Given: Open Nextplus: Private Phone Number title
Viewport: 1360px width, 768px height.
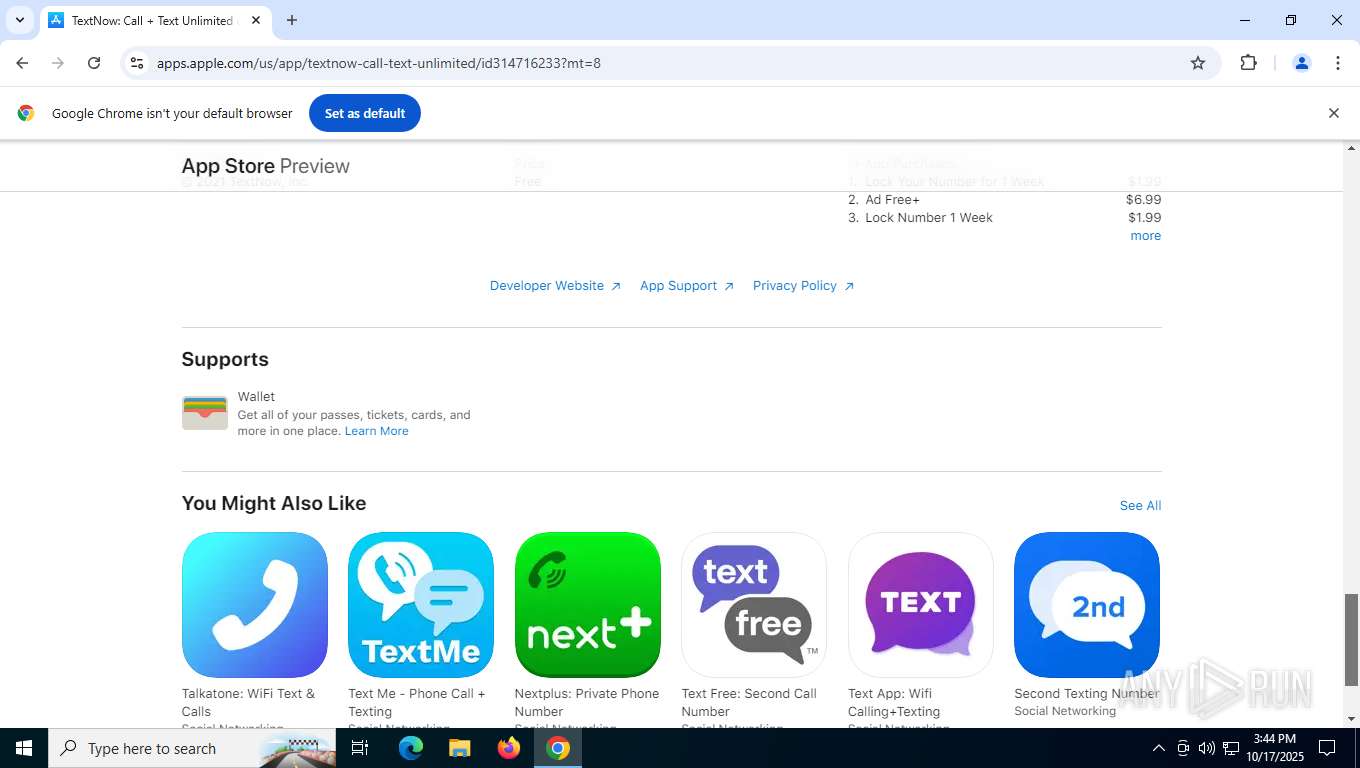Looking at the screenshot, I should 587,703.
